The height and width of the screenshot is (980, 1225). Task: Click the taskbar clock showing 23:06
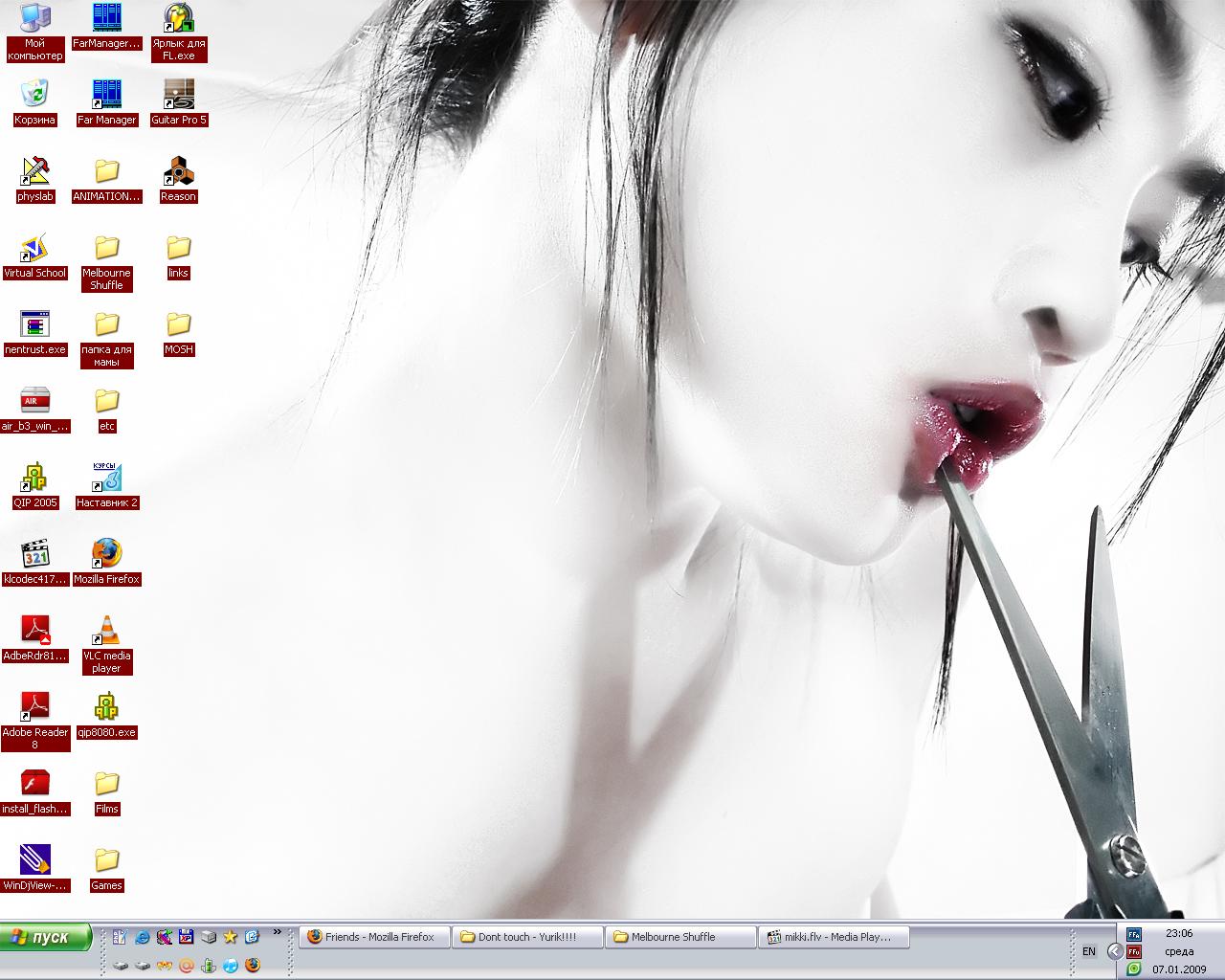pos(1179,933)
